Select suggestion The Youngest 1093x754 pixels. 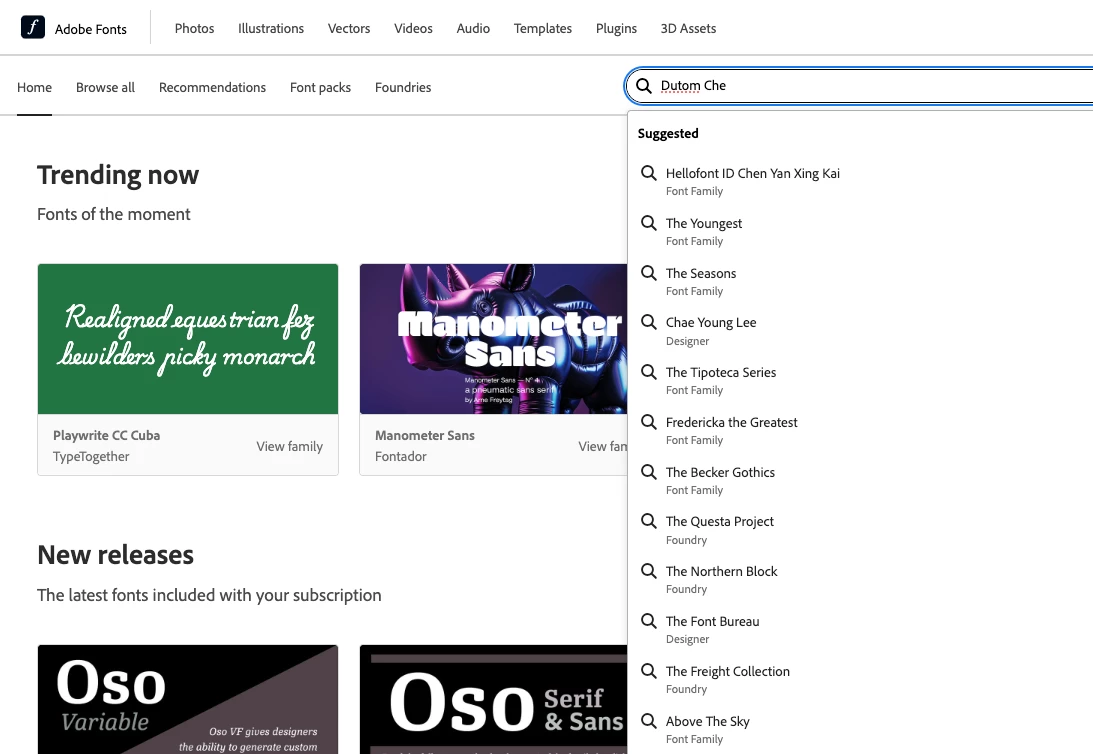pos(860,231)
